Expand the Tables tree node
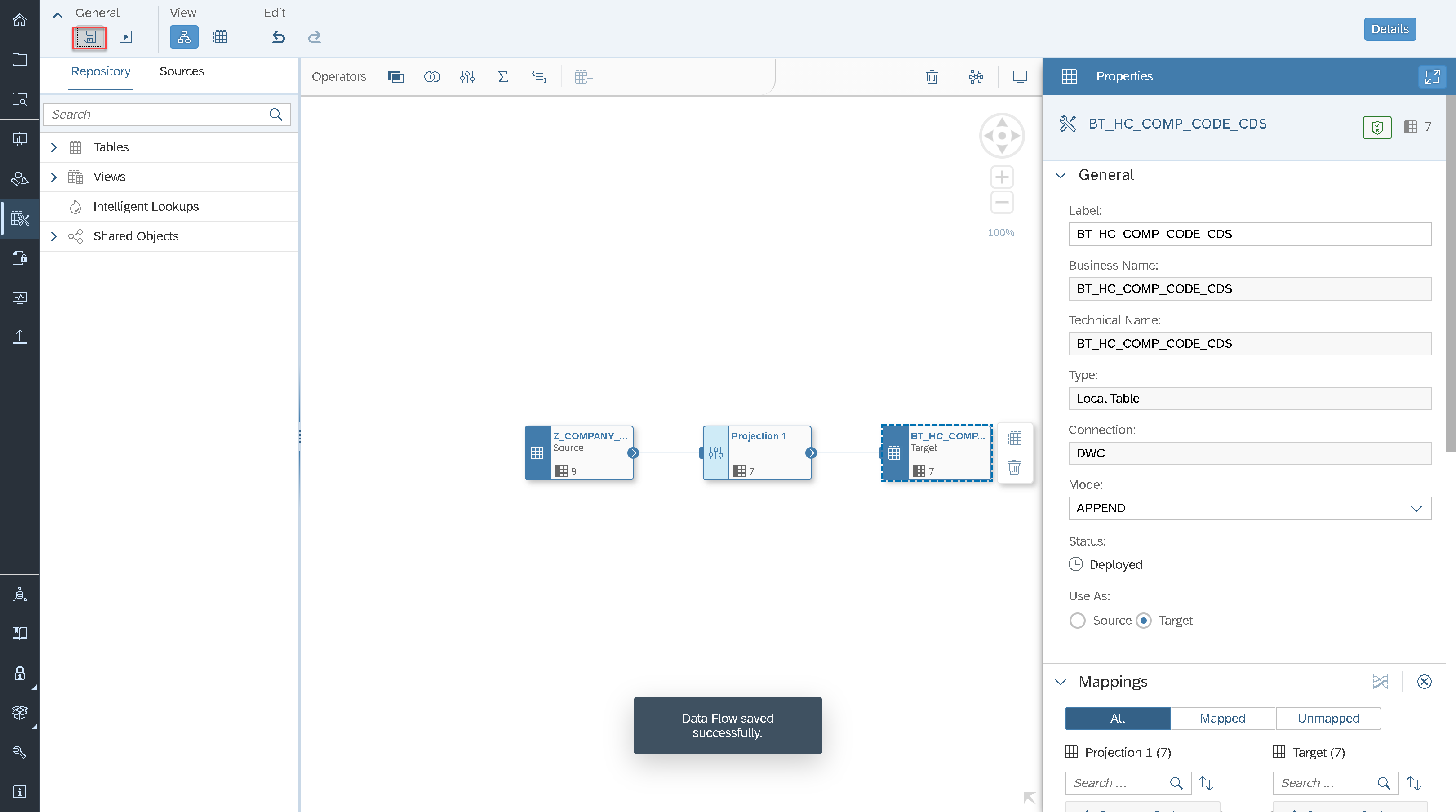1456x812 pixels. tap(53, 147)
